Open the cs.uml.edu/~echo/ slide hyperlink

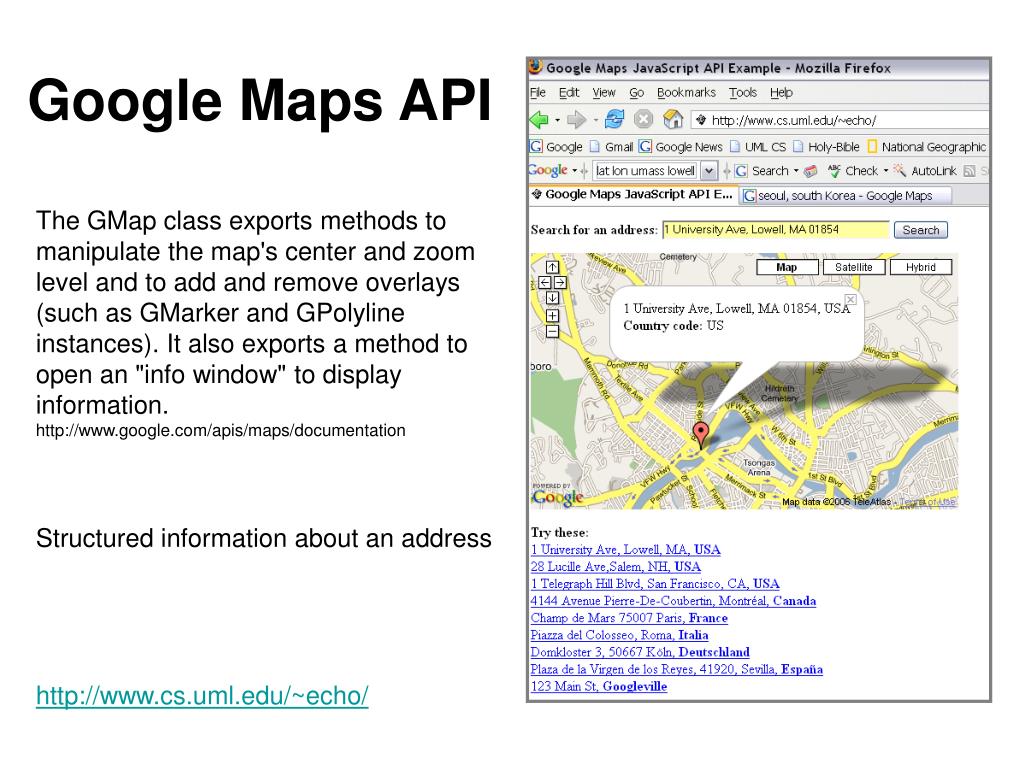click(x=202, y=696)
